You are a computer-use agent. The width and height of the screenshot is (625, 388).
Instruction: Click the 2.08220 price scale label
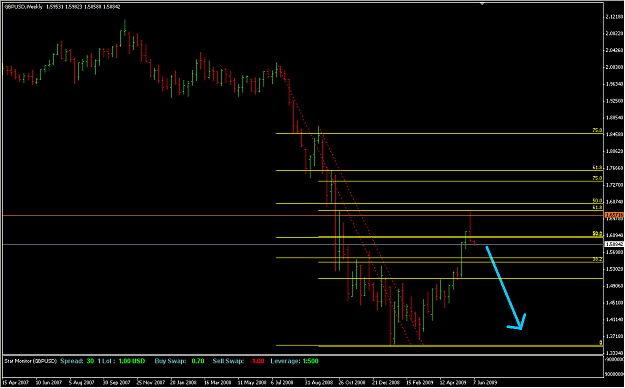click(614, 33)
